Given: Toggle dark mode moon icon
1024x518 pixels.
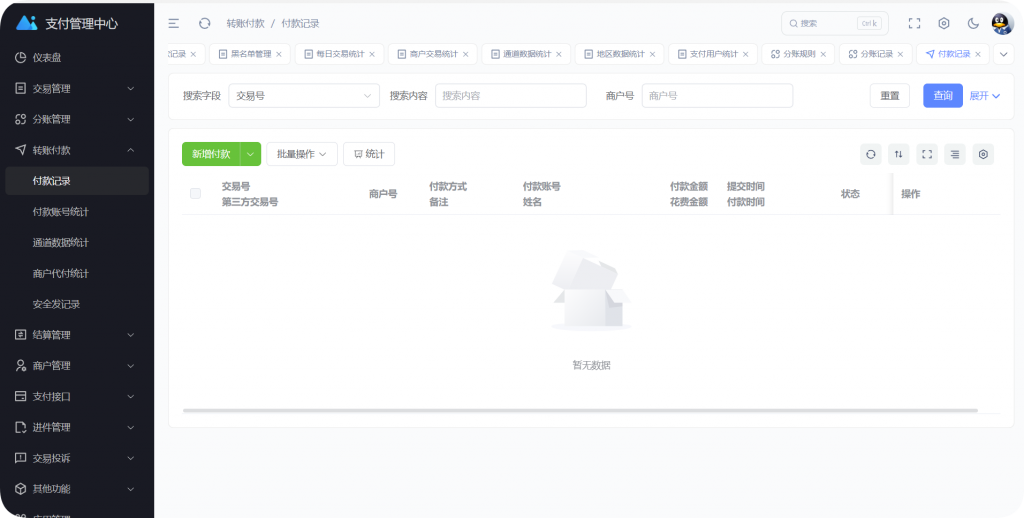Looking at the screenshot, I should point(973,24).
